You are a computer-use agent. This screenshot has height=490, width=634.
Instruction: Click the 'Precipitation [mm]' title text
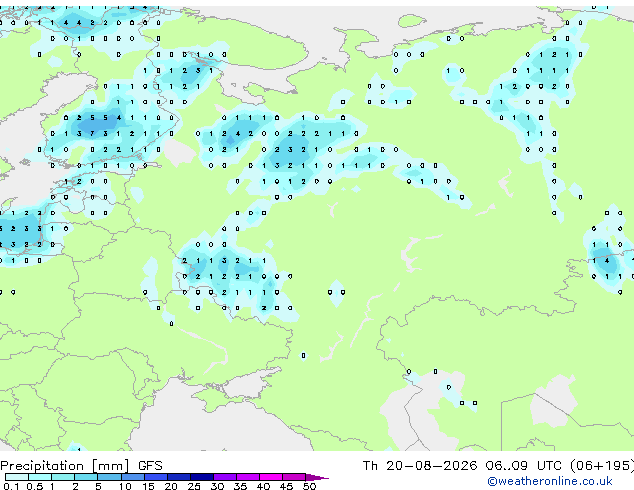[65, 466]
